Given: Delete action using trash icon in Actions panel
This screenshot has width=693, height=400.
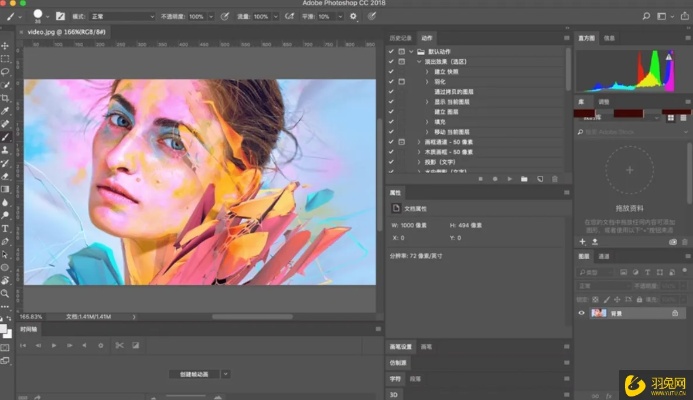Looking at the screenshot, I should tap(555, 179).
